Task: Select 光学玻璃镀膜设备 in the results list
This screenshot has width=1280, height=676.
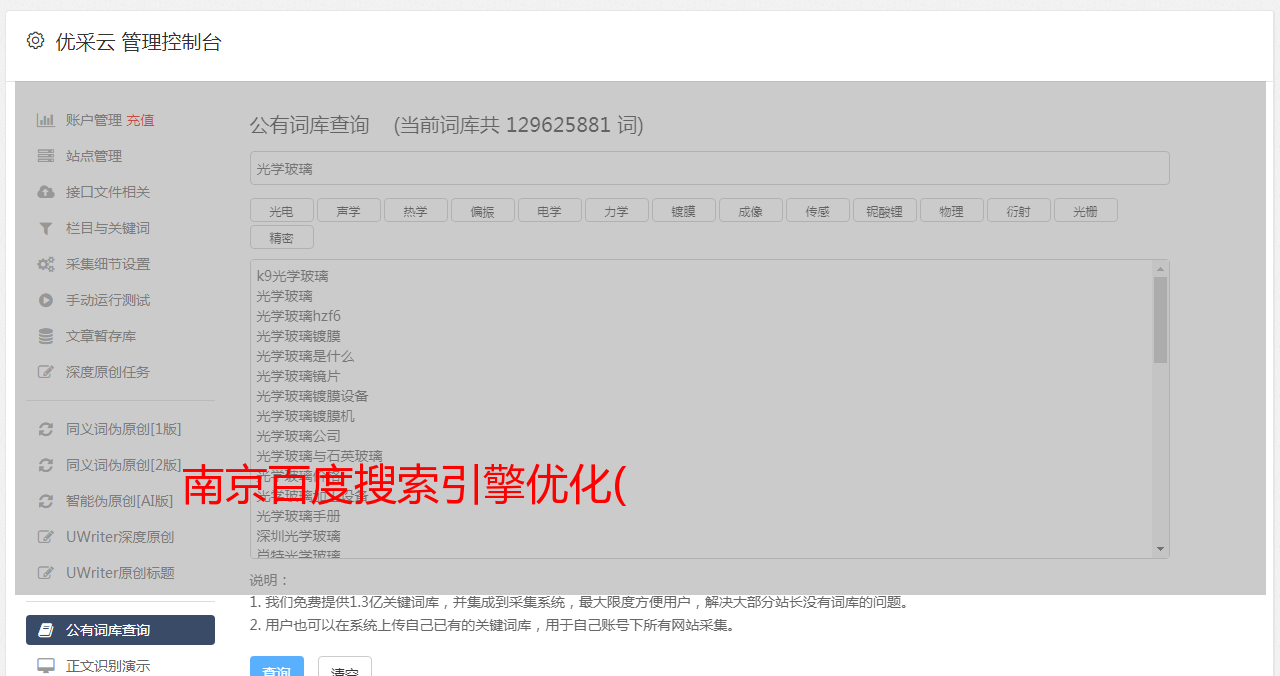Action: click(x=312, y=396)
